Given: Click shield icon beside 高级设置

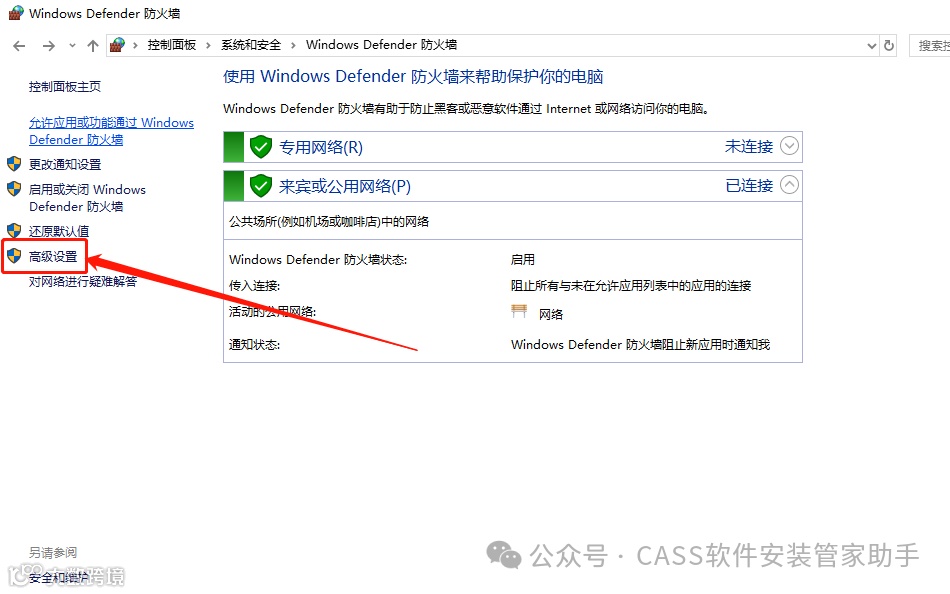Looking at the screenshot, I should (14, 256).
